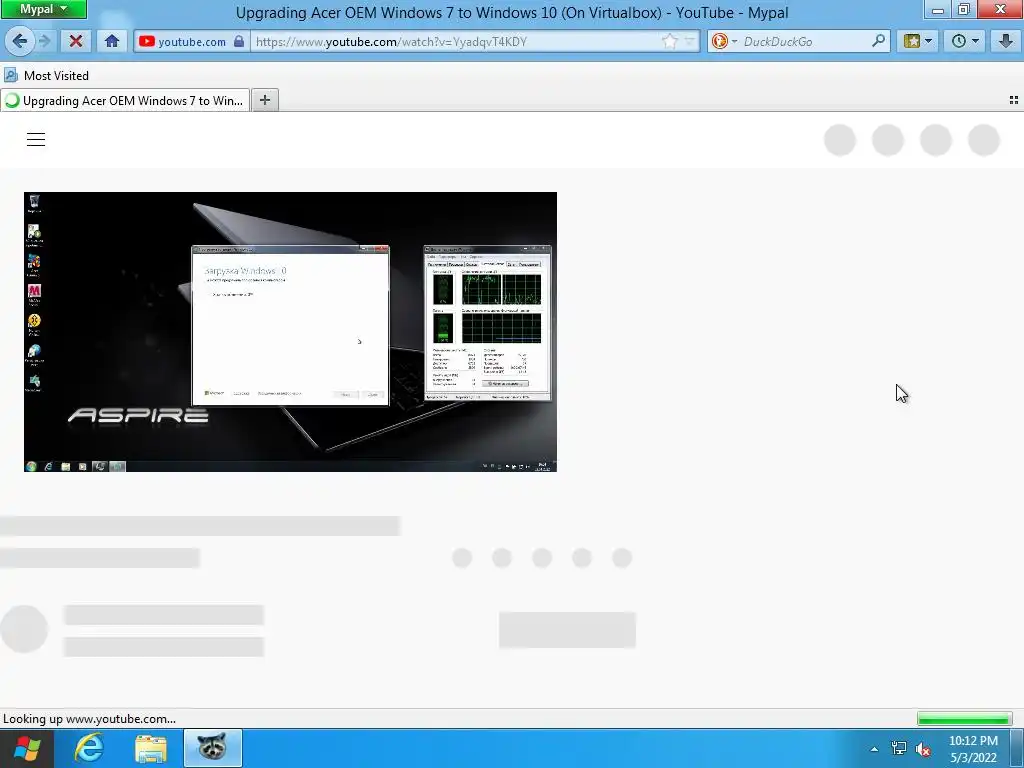This screenshot has height=768, width=1024.
Task: Close the Mypal browser window
Action: pos(1000,9)
